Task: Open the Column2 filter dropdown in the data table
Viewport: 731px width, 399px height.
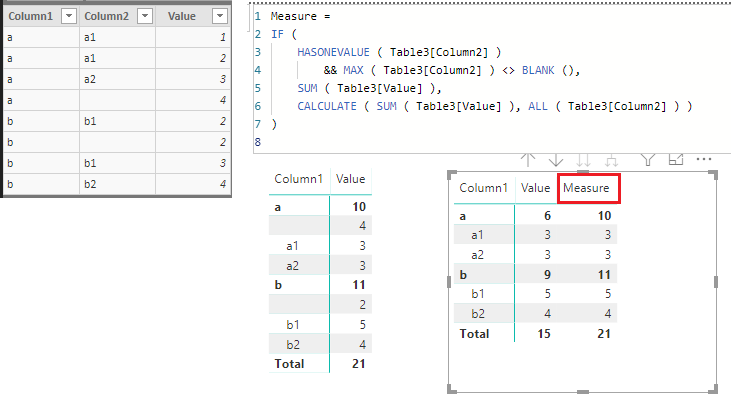Action: pyautogui.click(x=145, y=16)
